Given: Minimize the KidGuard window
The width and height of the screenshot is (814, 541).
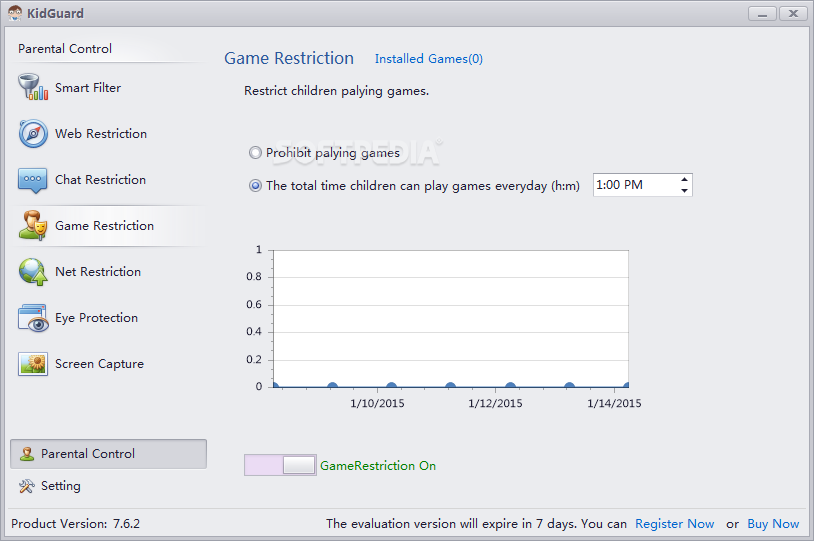Looking at the screenshot, I should point(762,14).
